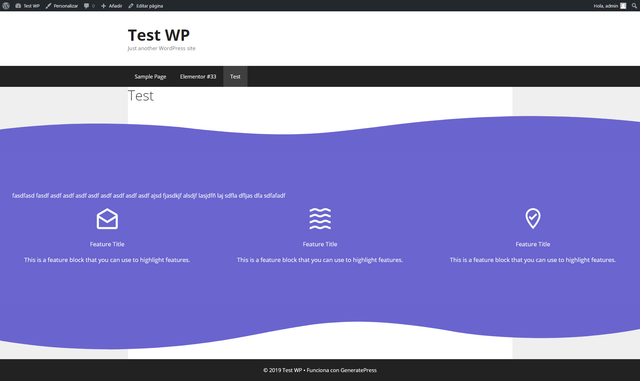Click the Test page heading
This screenshot has width=640, height=381.
(x=141, y=96)
